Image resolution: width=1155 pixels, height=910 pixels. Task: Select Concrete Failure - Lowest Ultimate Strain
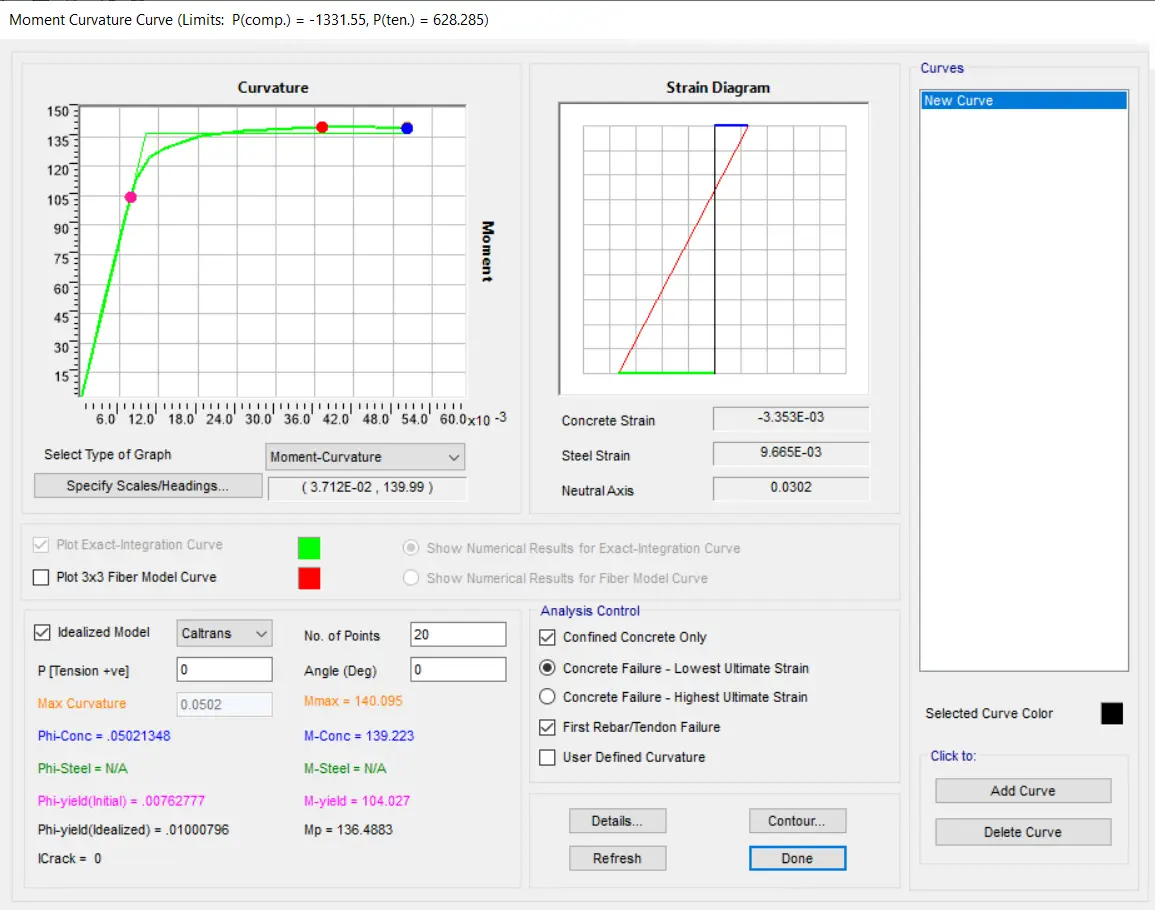[x=547, y=668]
